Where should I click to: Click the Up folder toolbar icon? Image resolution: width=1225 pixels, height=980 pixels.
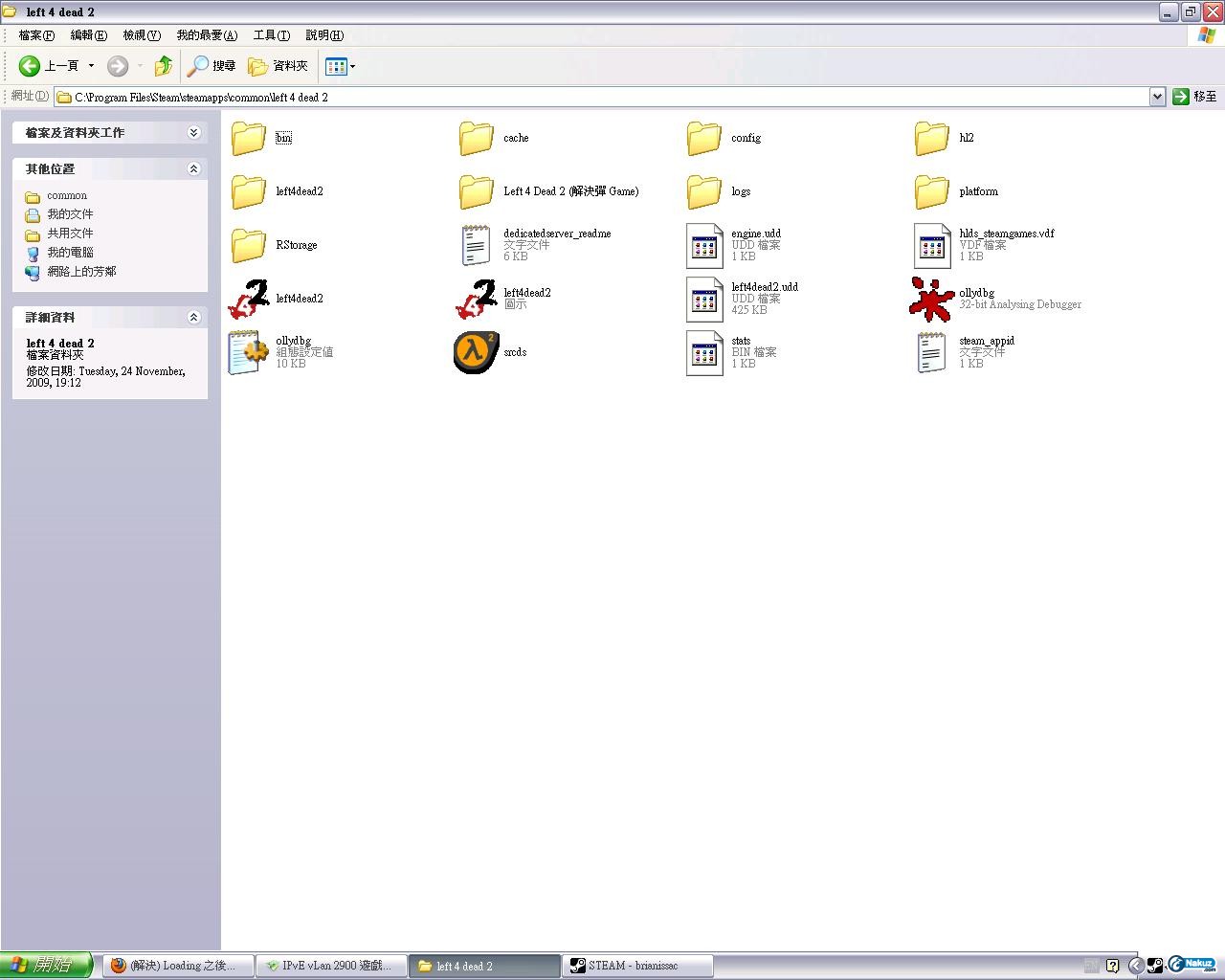(x=164, y=66)
